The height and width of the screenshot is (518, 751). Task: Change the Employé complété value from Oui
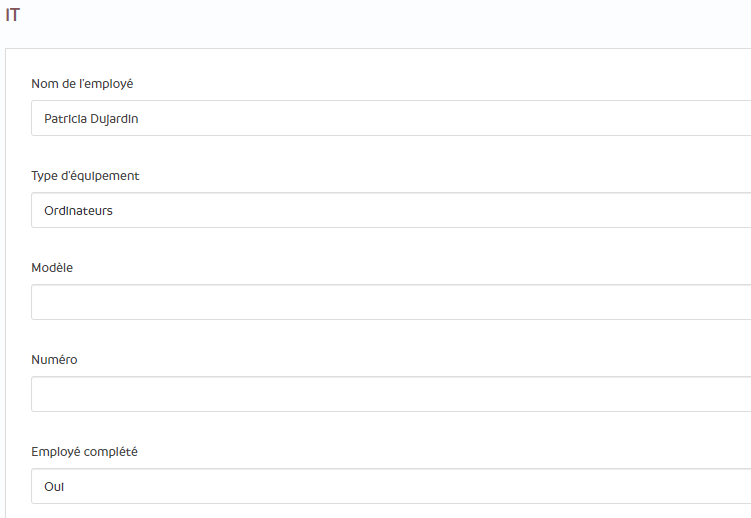pos(390,486)
